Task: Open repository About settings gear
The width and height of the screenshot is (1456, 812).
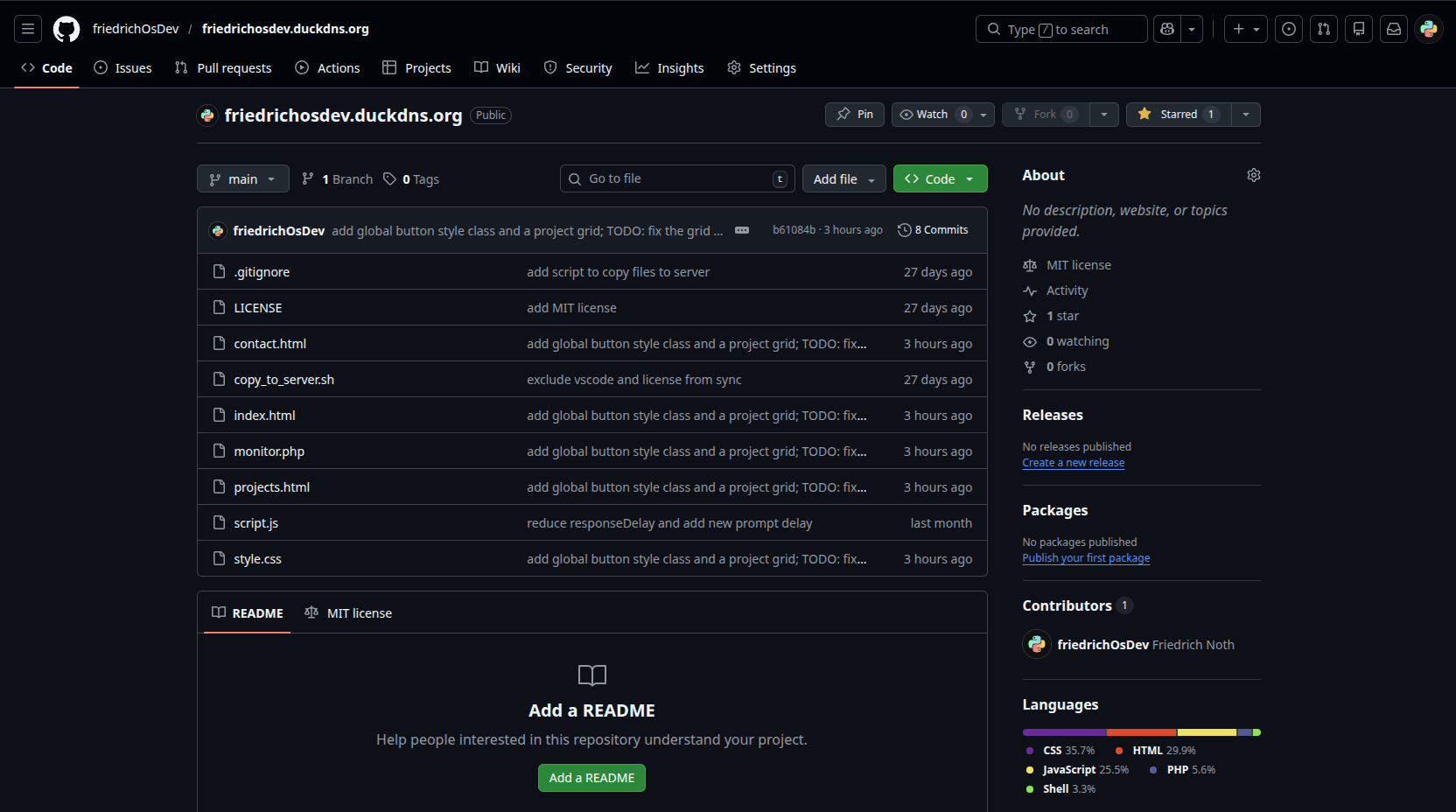Action: [x=1254, y=175]
